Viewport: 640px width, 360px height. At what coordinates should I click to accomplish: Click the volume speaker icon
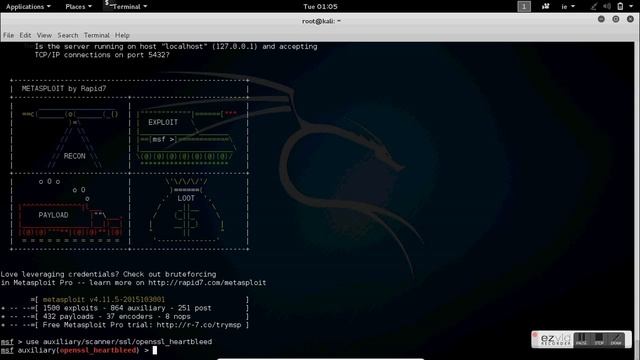tap(607, 7)
